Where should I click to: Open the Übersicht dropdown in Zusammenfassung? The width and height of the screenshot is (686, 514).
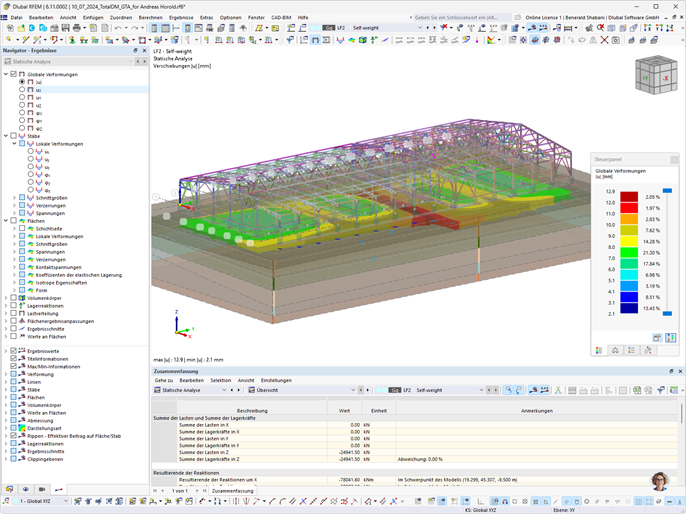click(353, 390)
